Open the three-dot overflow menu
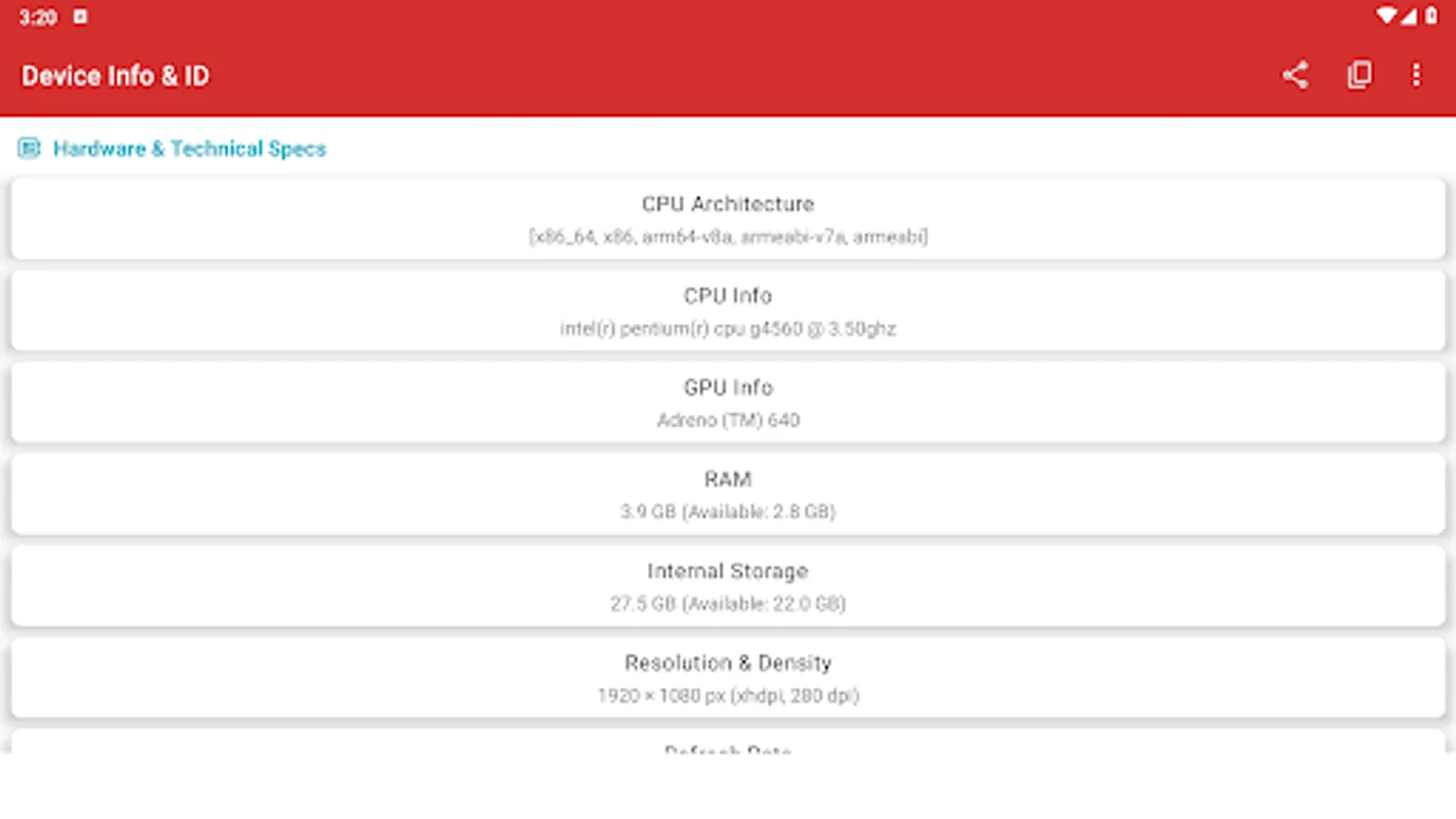Screen dimensions: 1456x819 [x=1417, y=76]
